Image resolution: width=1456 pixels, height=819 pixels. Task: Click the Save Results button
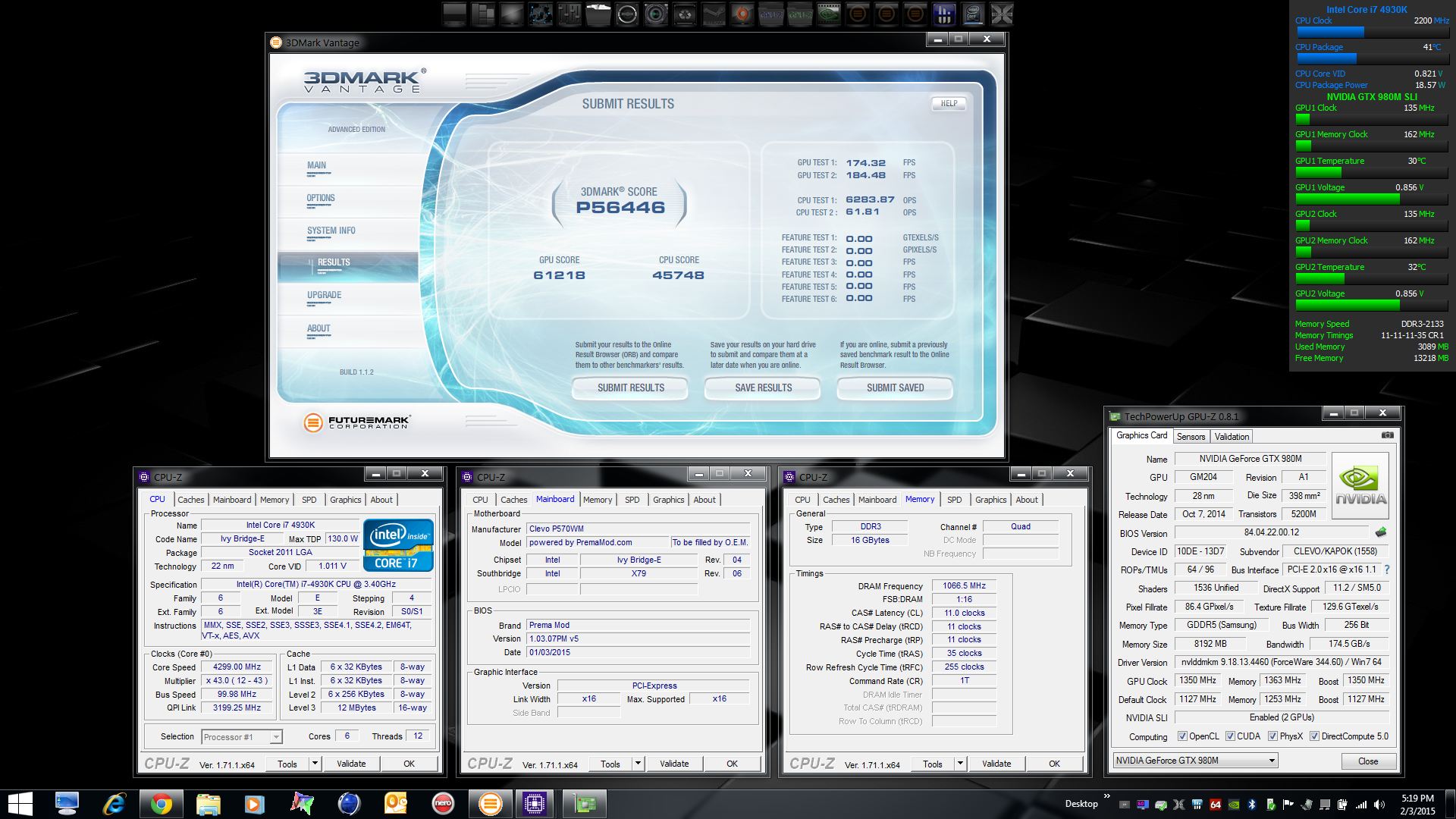(763, 388)
